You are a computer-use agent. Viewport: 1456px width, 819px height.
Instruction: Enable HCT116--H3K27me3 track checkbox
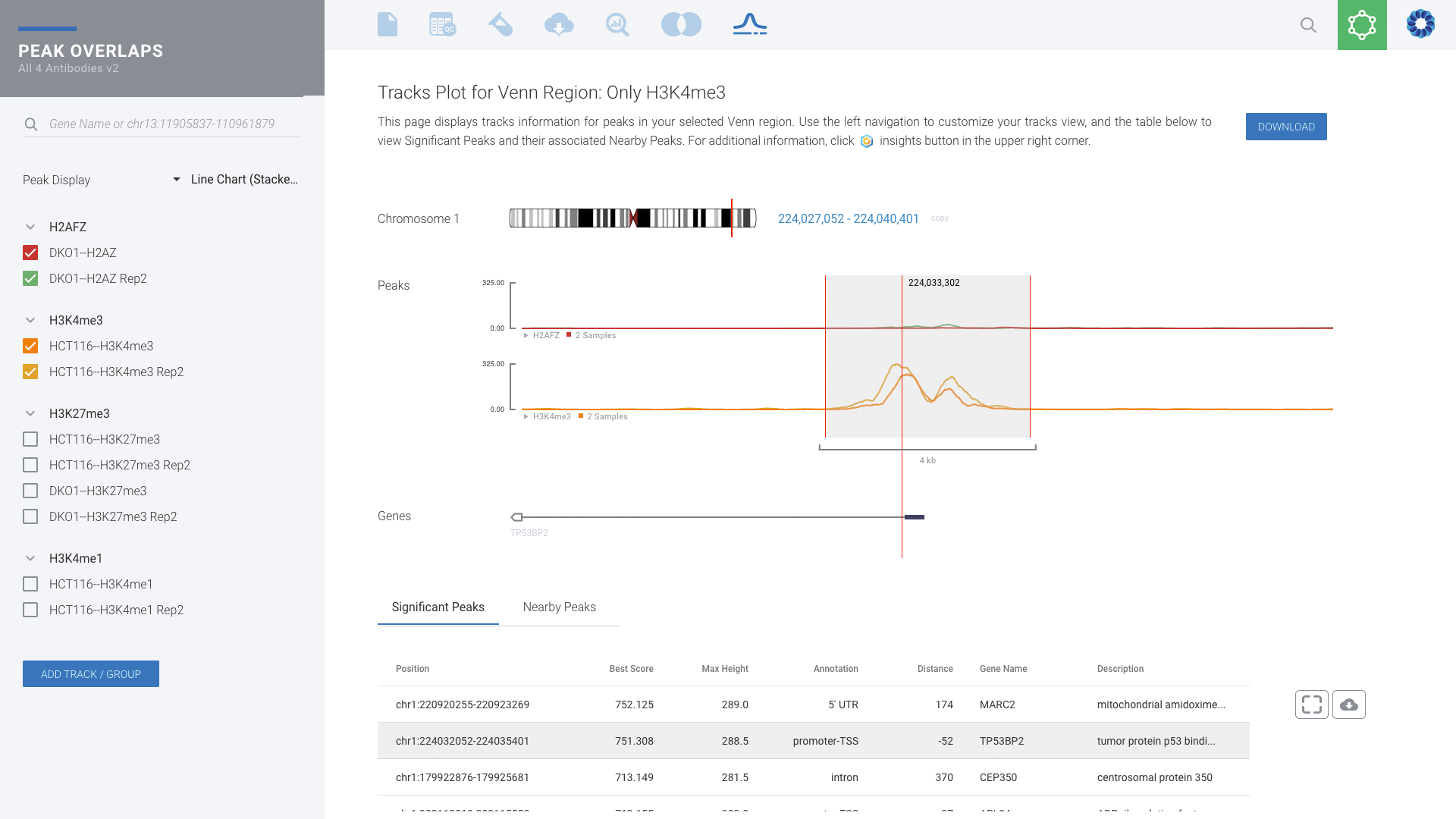click(x=30, y=439)
